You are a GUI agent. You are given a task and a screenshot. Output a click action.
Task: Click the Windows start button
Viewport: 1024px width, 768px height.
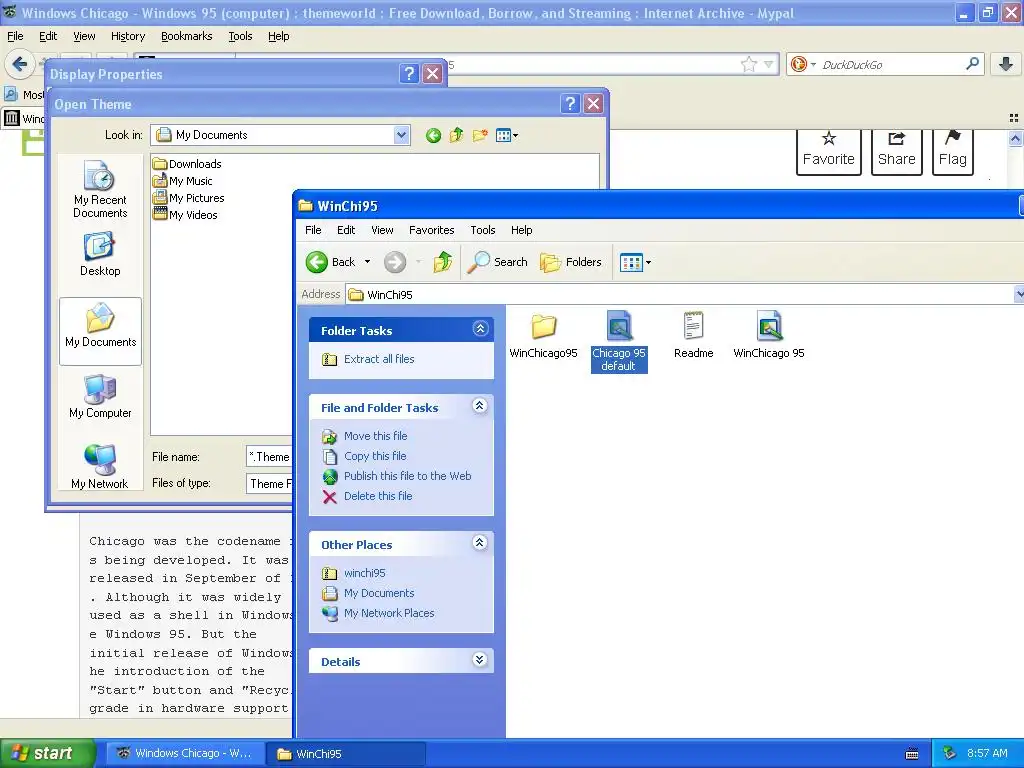click(48, 753)
